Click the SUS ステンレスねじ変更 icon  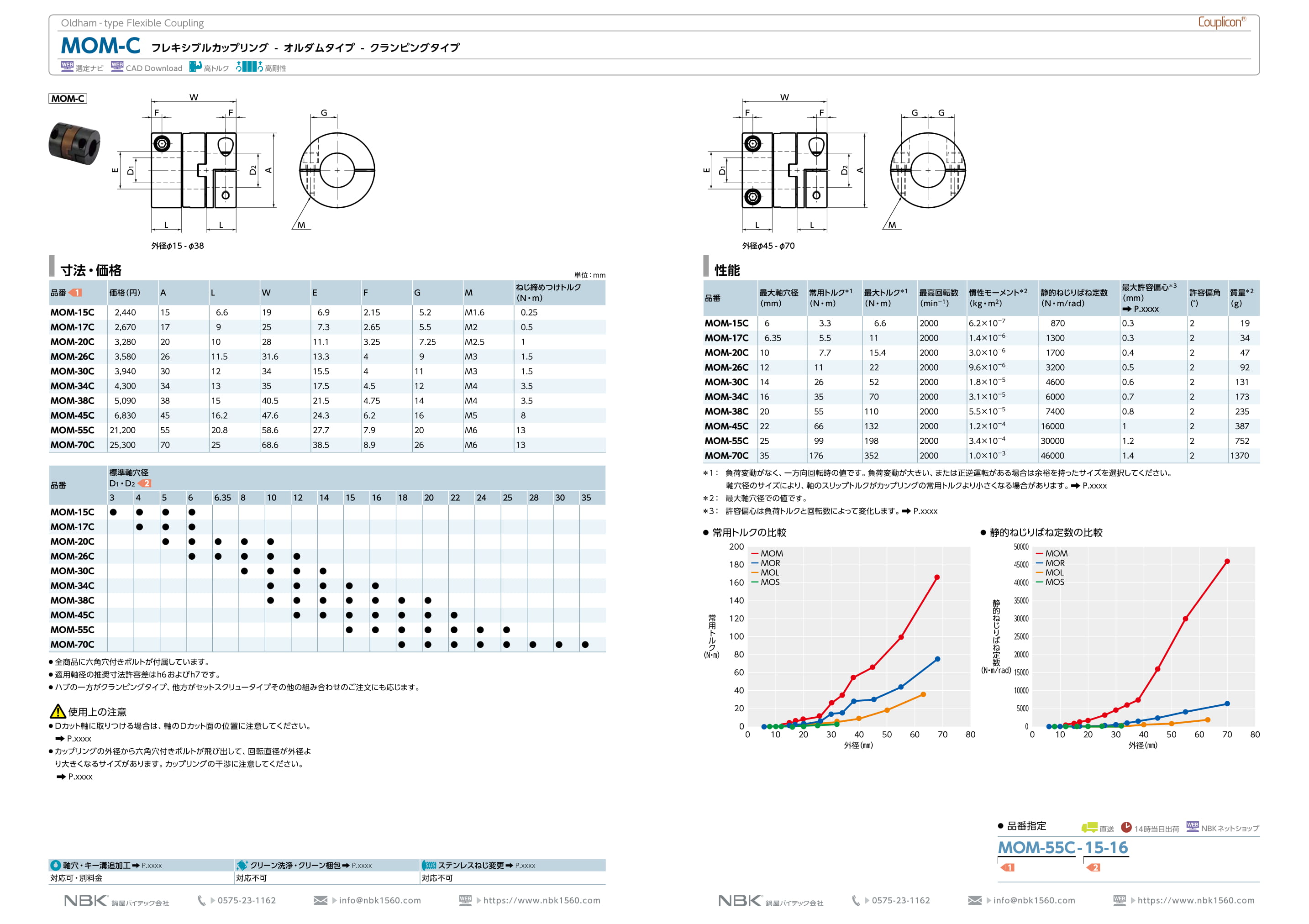(429, 865)
